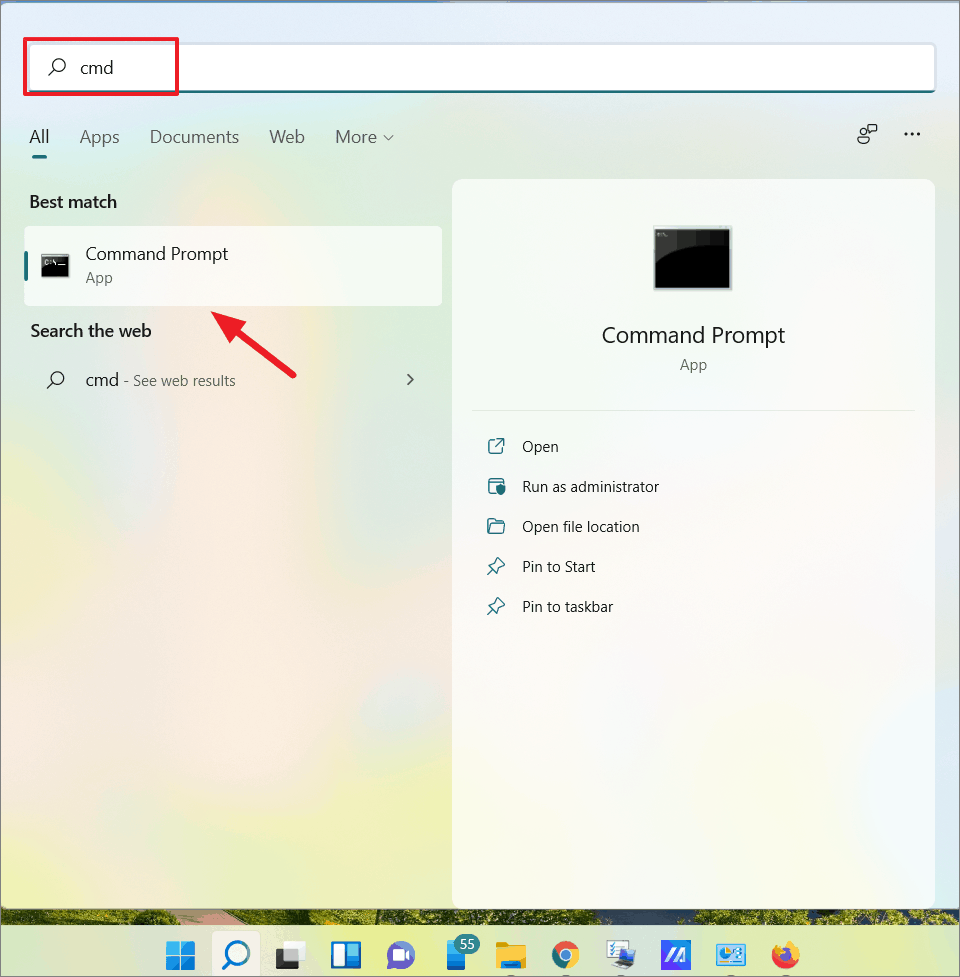
Task: Click the Command Prompt app preview thumbnail
Action: click(693, 258)
